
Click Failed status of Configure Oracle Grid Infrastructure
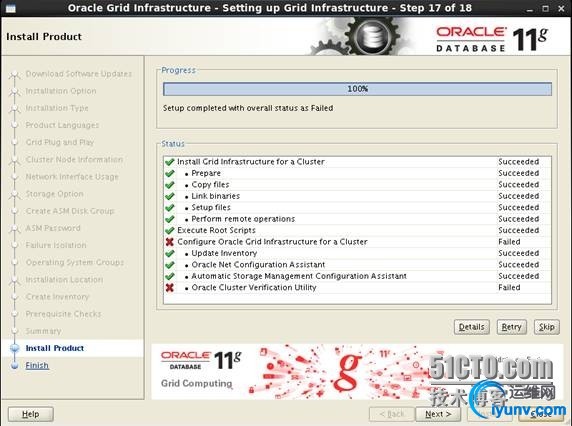pyautogui.click(x=509, y=241)
